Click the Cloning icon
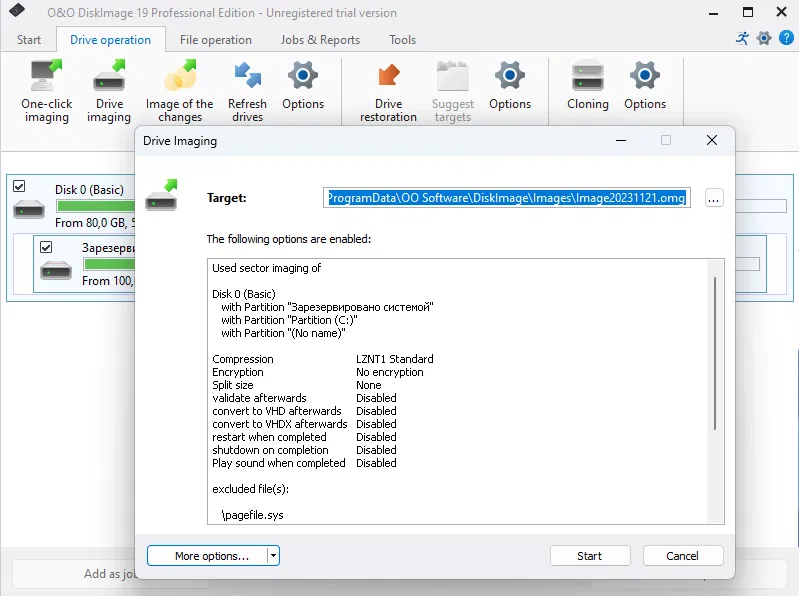The height and width of the screenshot is (596, 799). click(588, 75)
